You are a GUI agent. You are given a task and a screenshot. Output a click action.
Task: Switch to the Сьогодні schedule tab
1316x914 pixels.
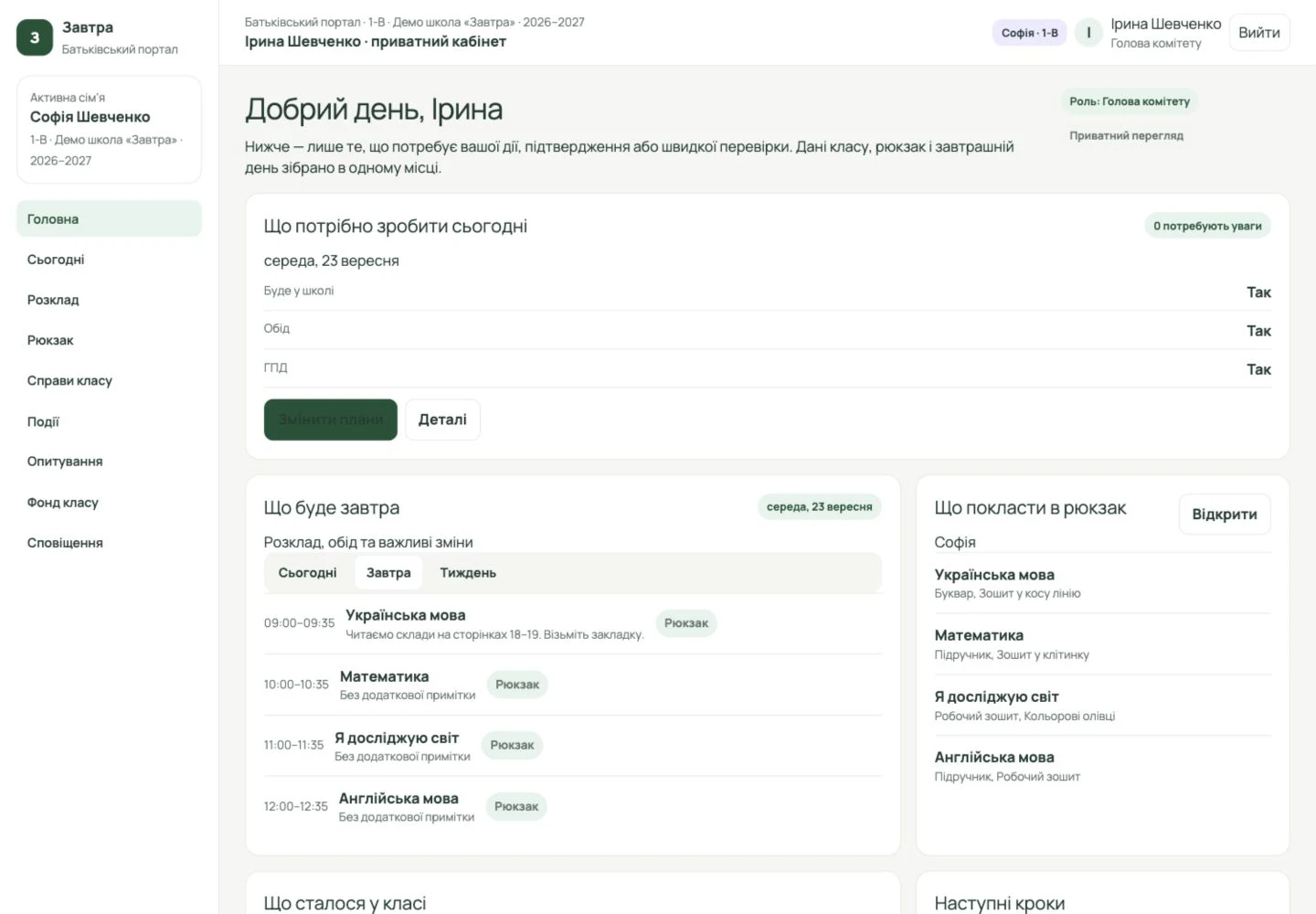click(307, 573)
